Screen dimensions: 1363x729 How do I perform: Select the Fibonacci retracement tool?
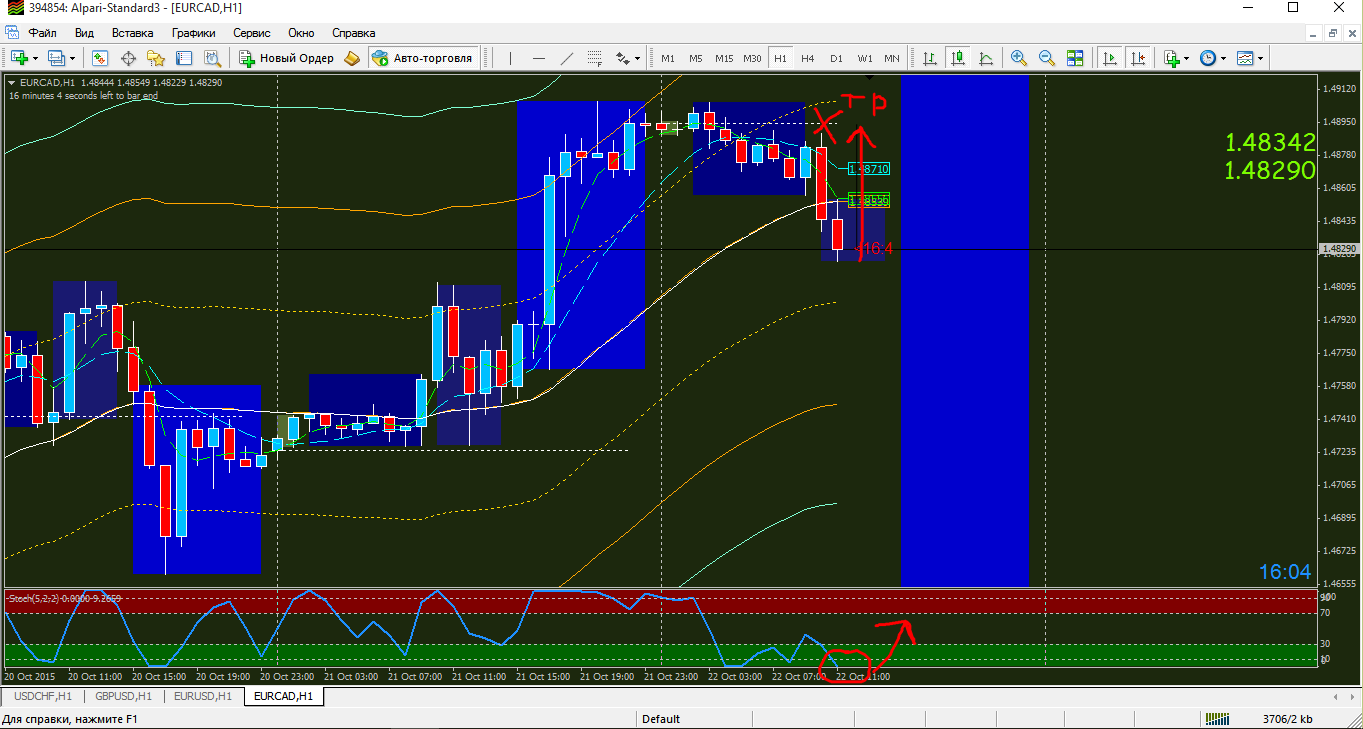(595, 58)
